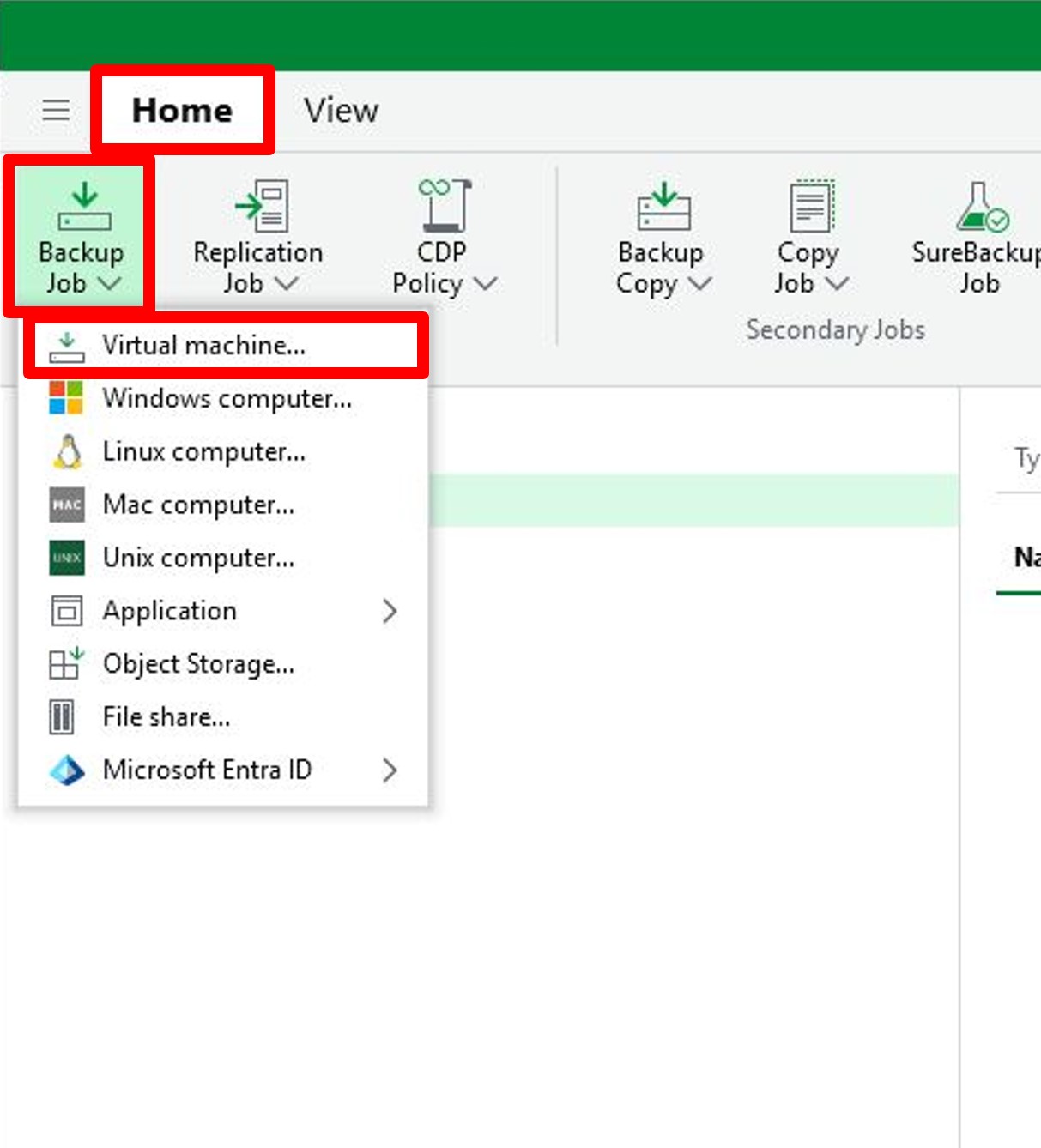Click the Replication Job ribbon icon
This screenshot has width=1041, height=1148.
click(263, 206)
